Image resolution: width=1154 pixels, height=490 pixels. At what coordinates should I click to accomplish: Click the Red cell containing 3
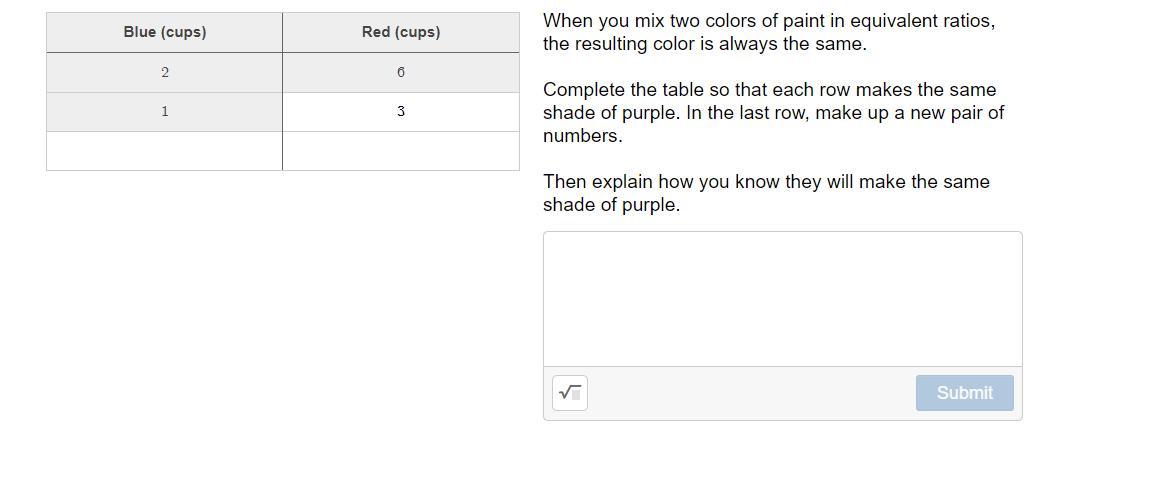pyautogui.click(x=401, y=111)
